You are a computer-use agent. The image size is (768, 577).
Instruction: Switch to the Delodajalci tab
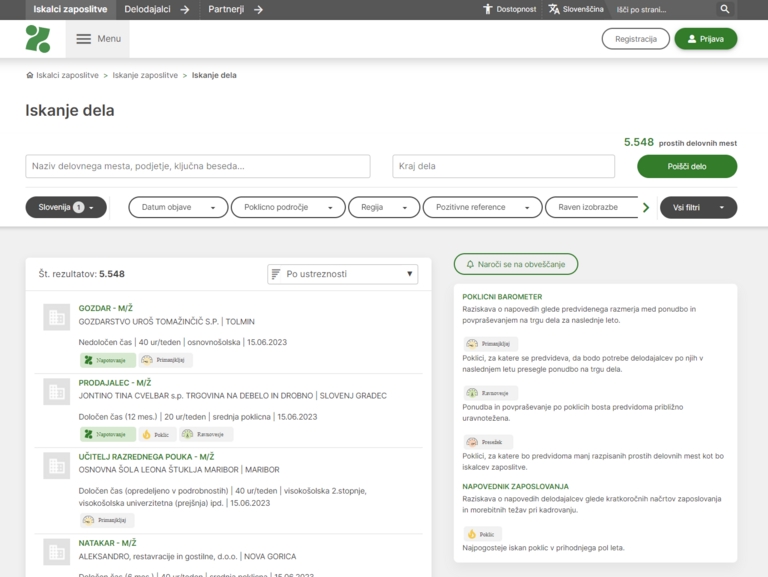tap(156, 9)
